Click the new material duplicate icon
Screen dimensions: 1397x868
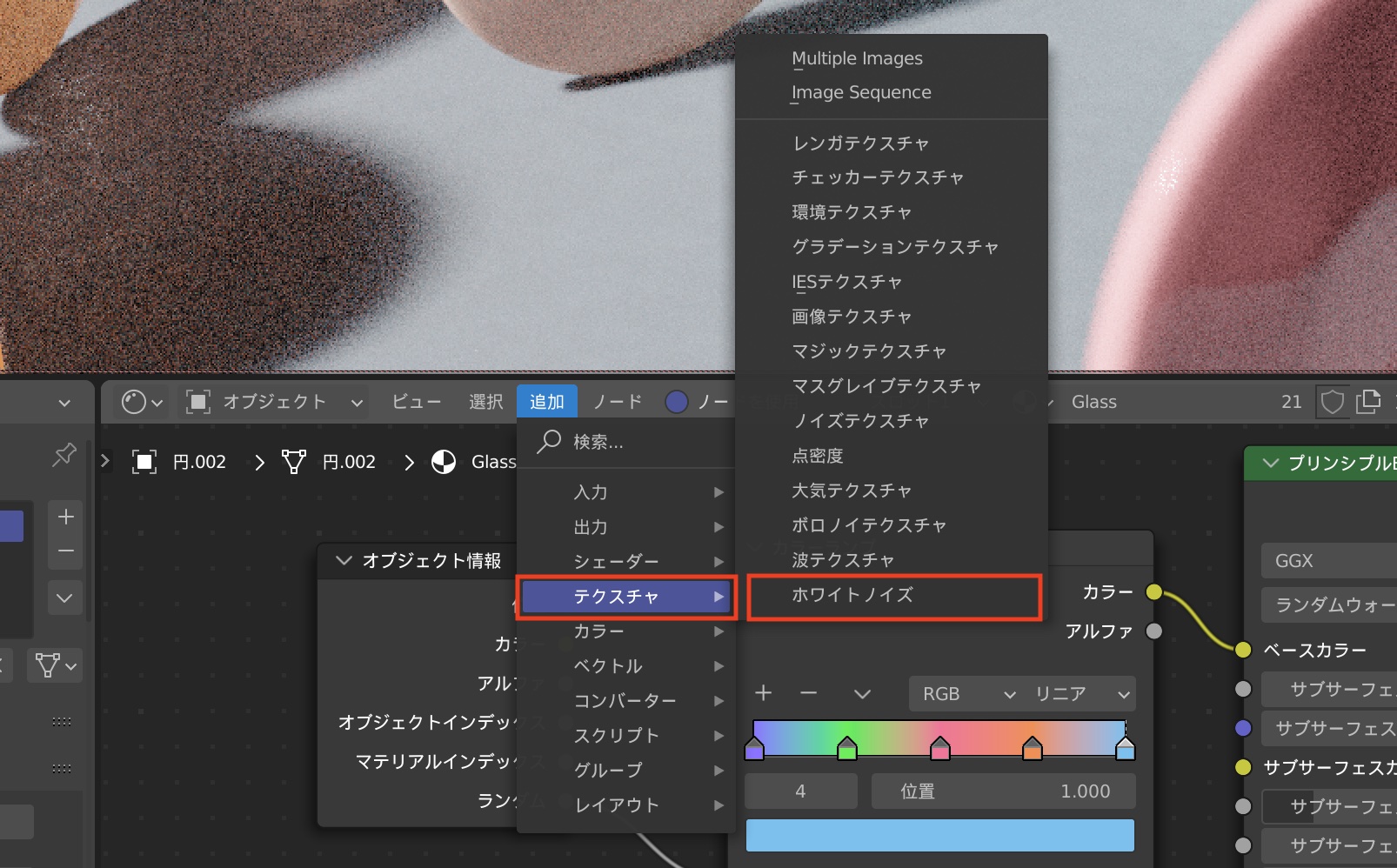tap(1368, 402)
